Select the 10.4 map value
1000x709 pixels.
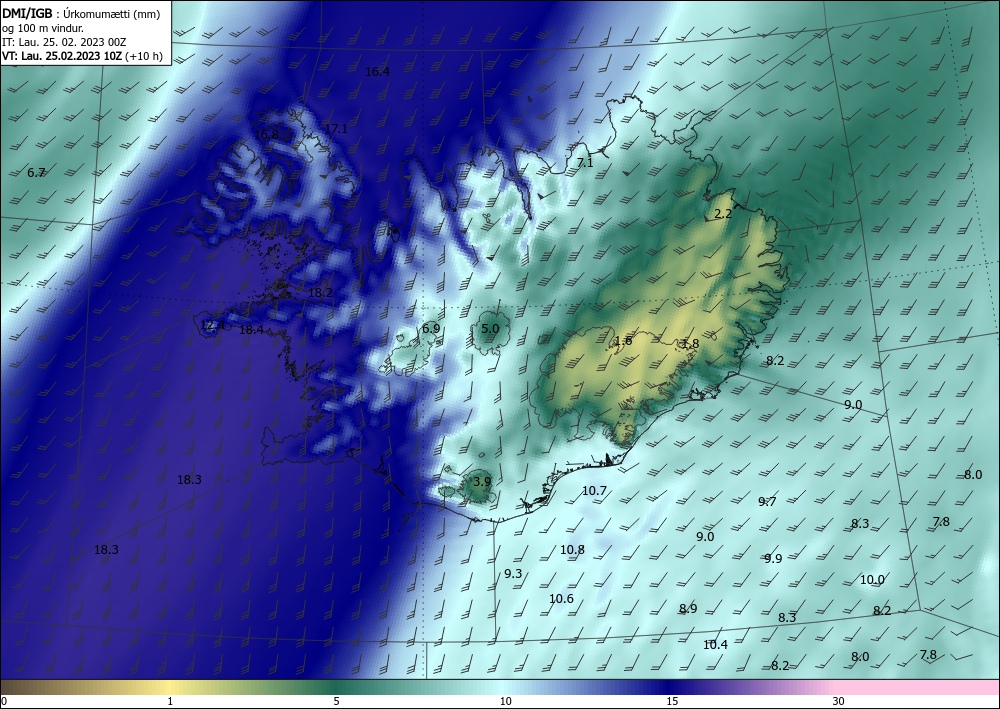(x=715, y=645)
